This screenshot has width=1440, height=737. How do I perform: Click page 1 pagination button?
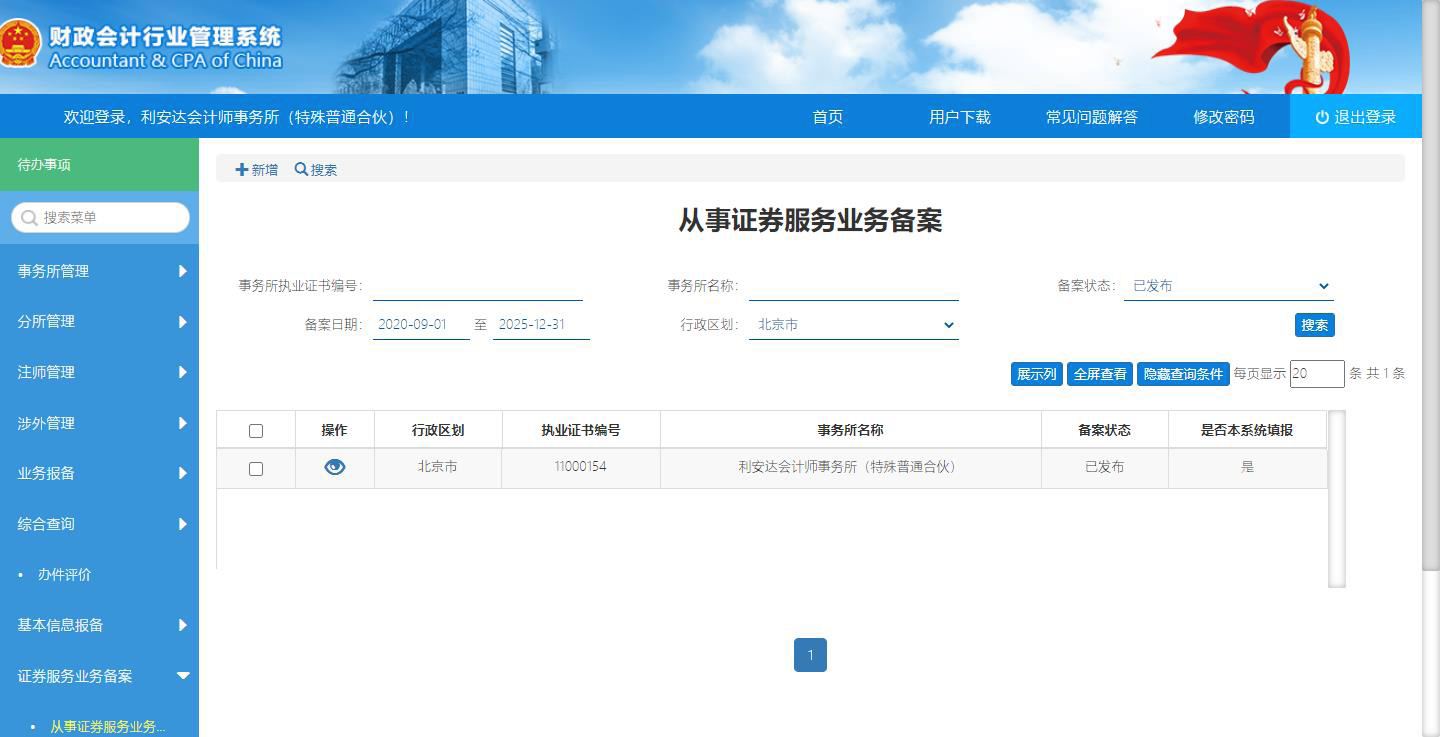point(810,656)
